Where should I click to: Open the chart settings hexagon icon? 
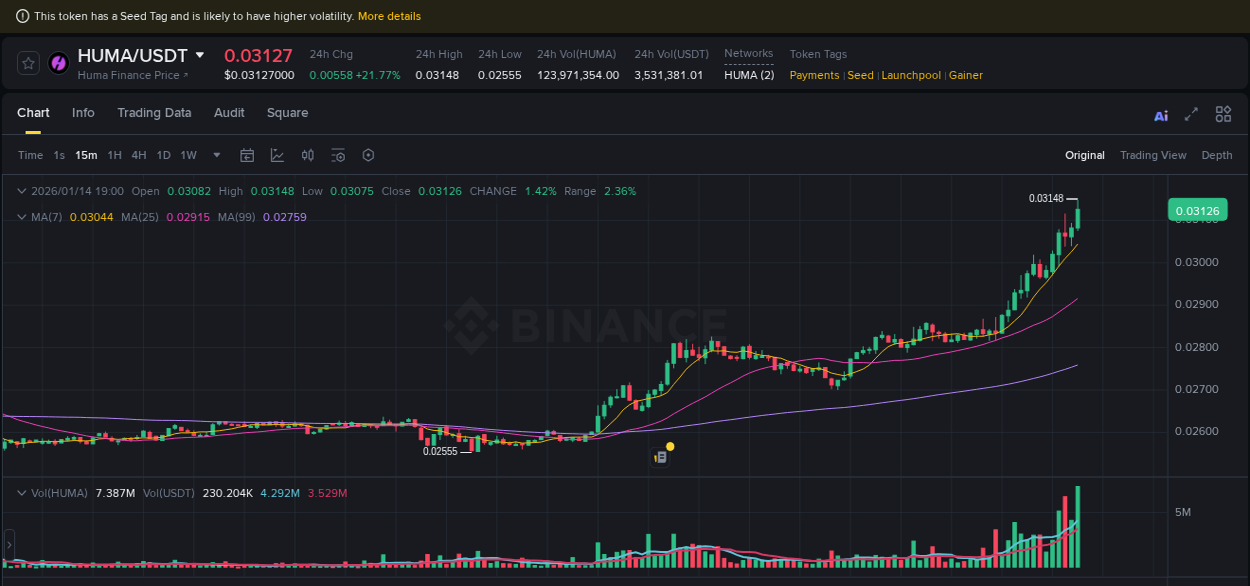coord(368,155)
